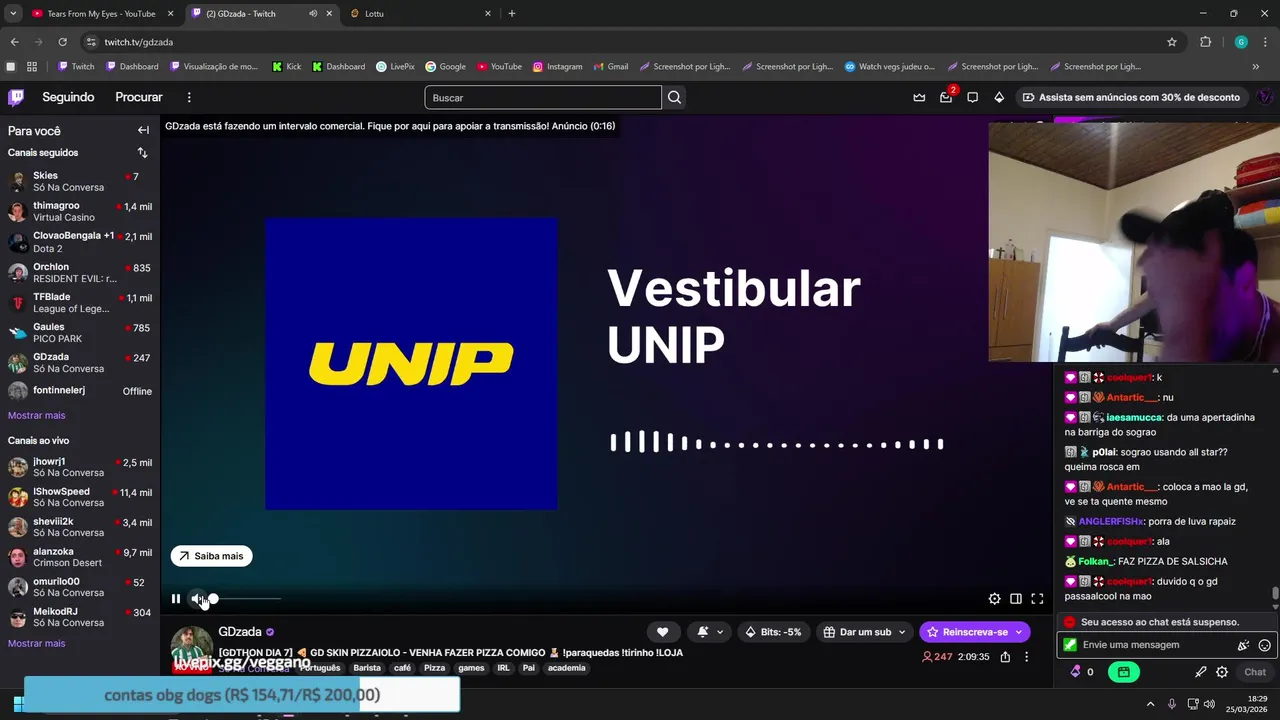1280x720 pixels.
Task: Share the stream with the share icon
Action: (x=1005, y=657)
